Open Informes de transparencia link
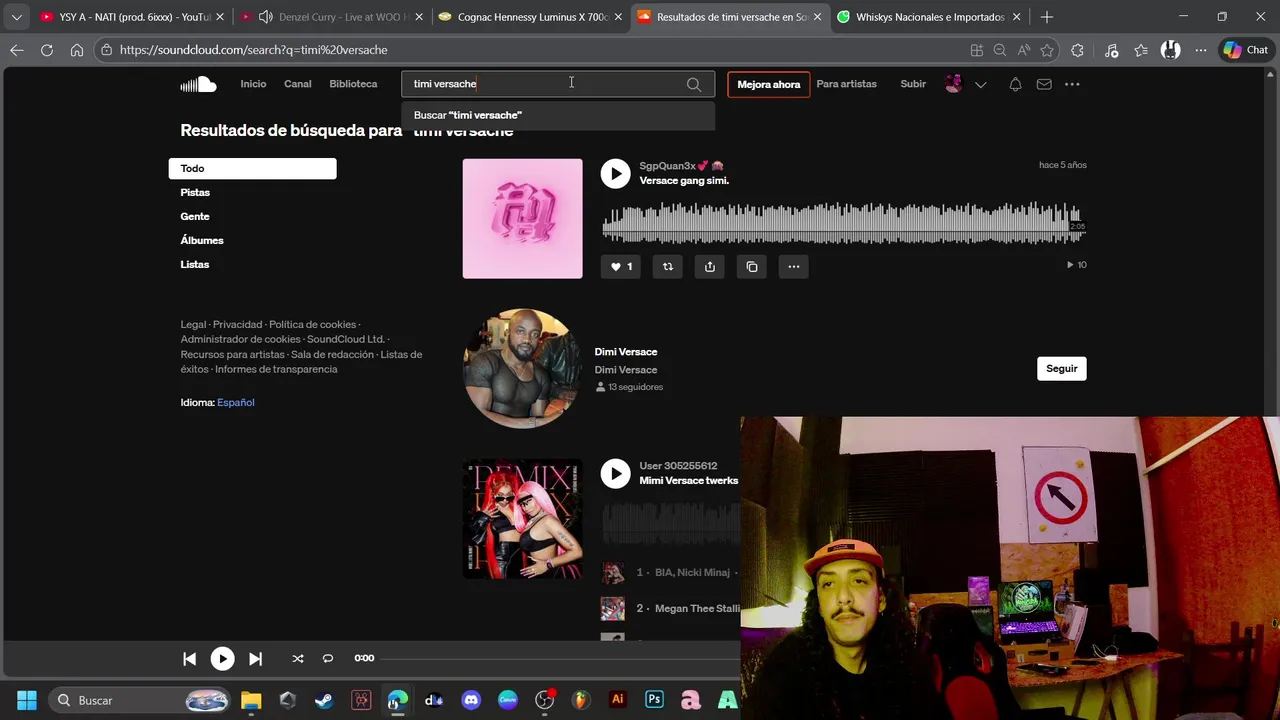 276,369
